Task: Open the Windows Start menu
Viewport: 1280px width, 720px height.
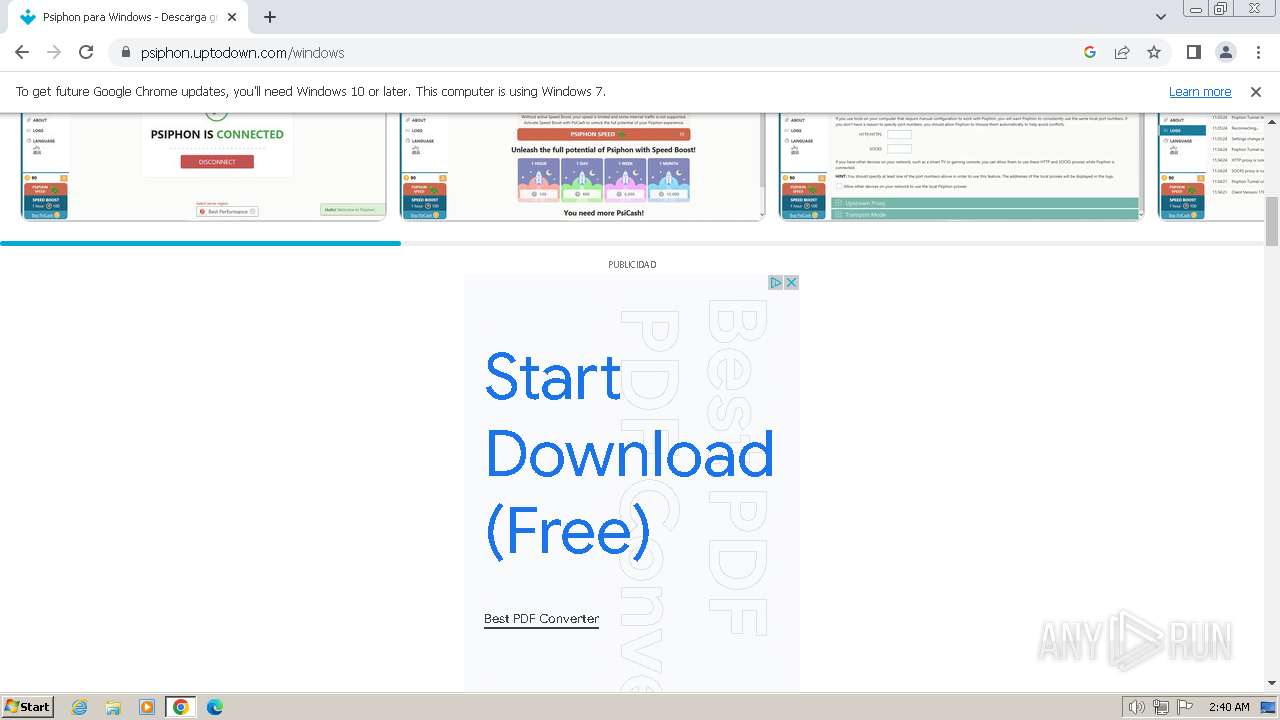Action: tap(28, 706)
